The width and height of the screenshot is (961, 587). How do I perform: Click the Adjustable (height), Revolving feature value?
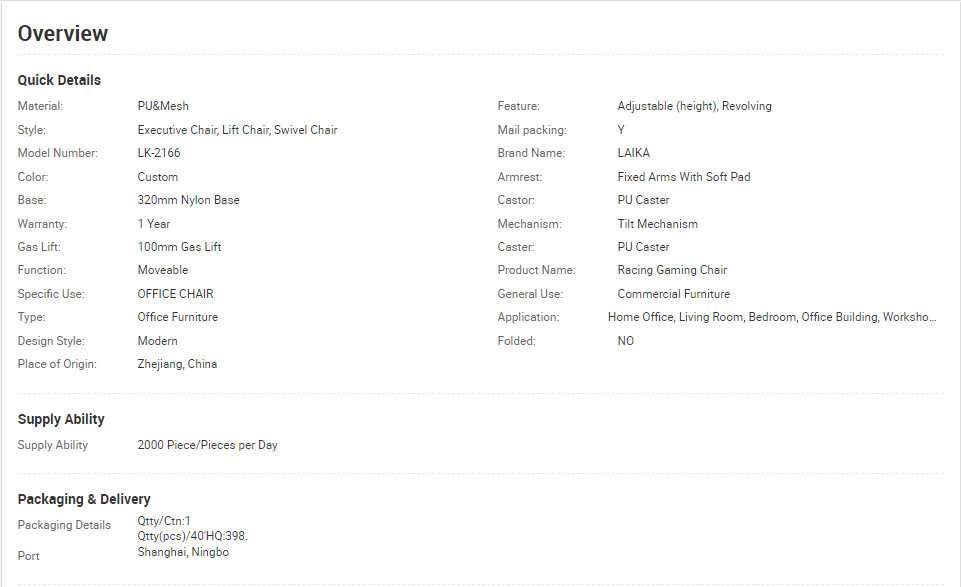point(694,106)
